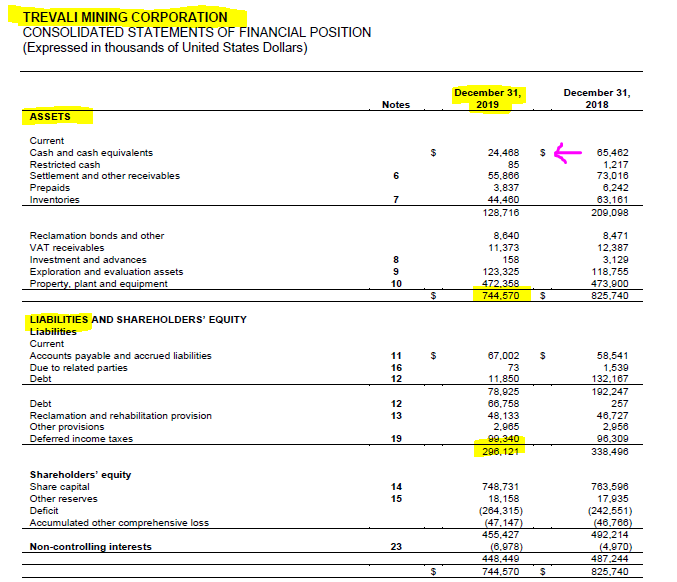The height and width of the screenshot is (582, 677).
Task: Click Accounts payable and accrued liabilities label
Action: pos(120,356)
